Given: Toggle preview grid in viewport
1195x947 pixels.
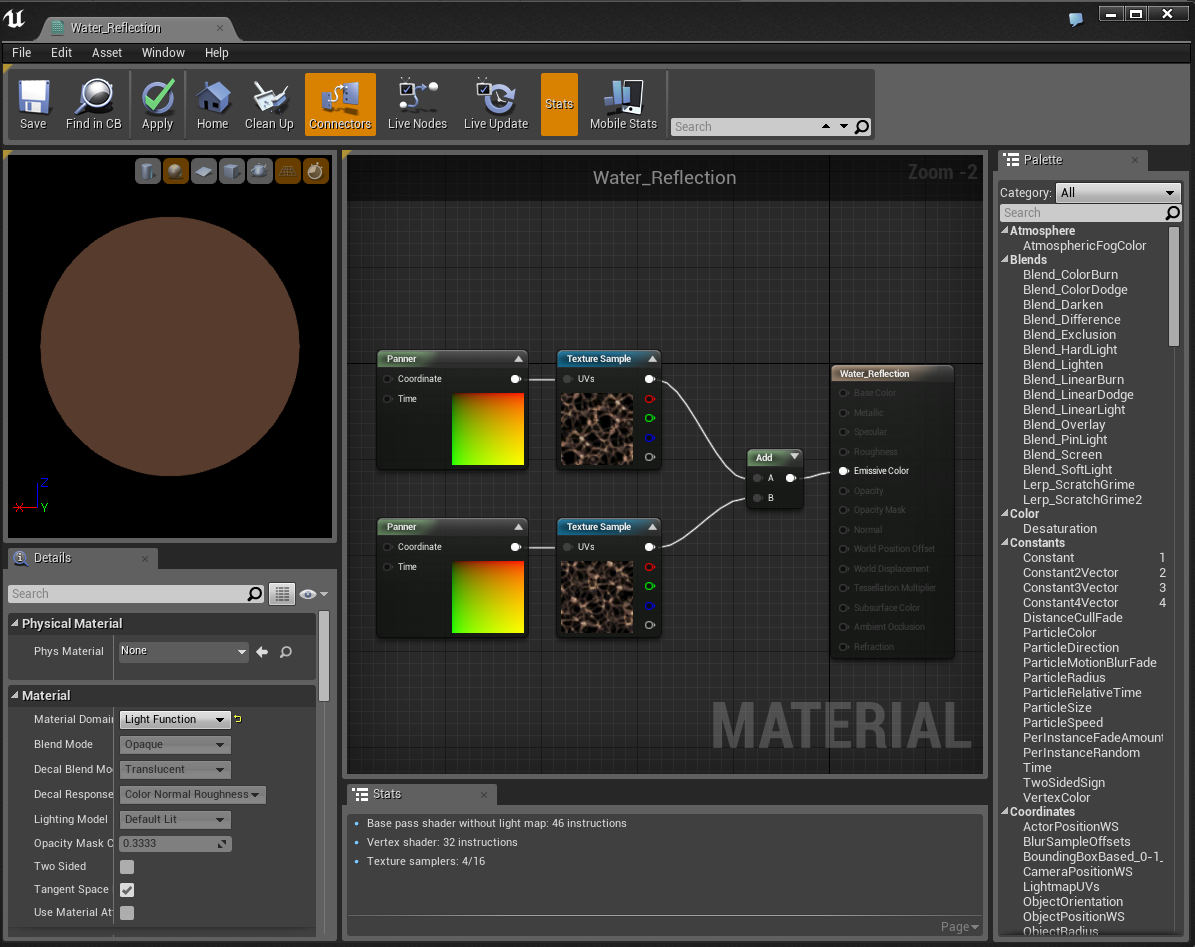Looking at the screenshot, I should [287, 171].
